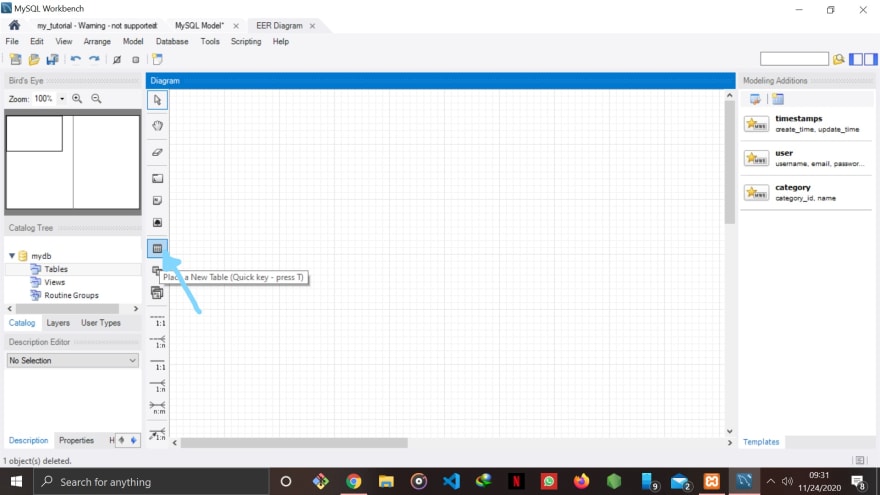Open the Edit menu
Viewport: 880px width, 495px height.
[36, 42]
